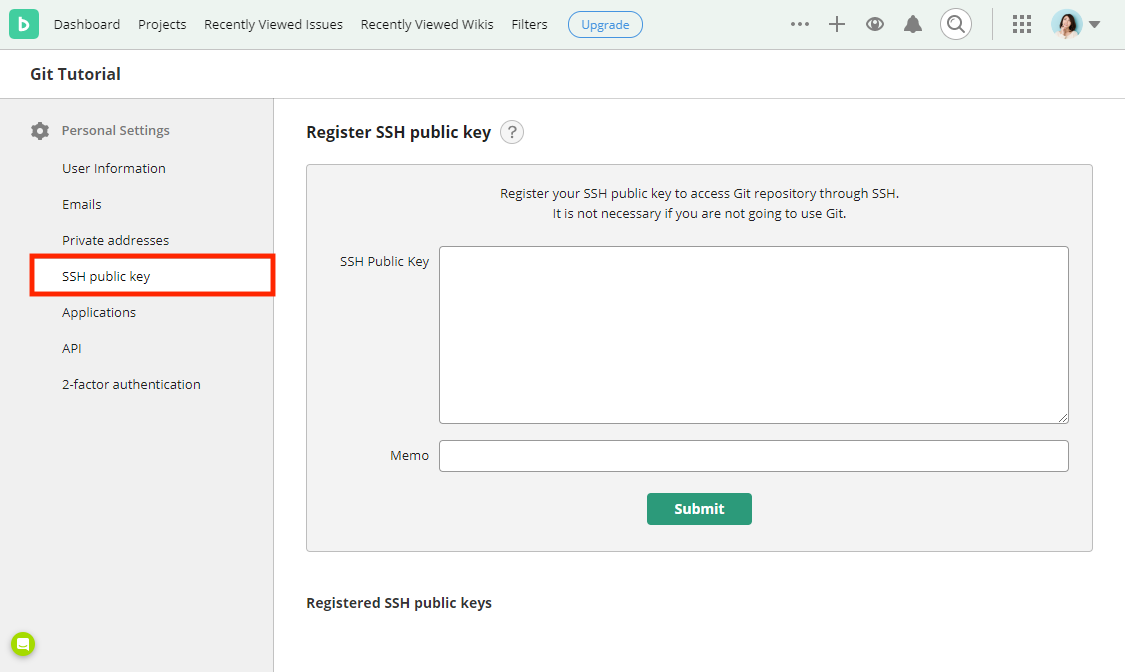1125x672 pixels.
Task: Open the Filters menu
Action: click(x=529, y=24)
